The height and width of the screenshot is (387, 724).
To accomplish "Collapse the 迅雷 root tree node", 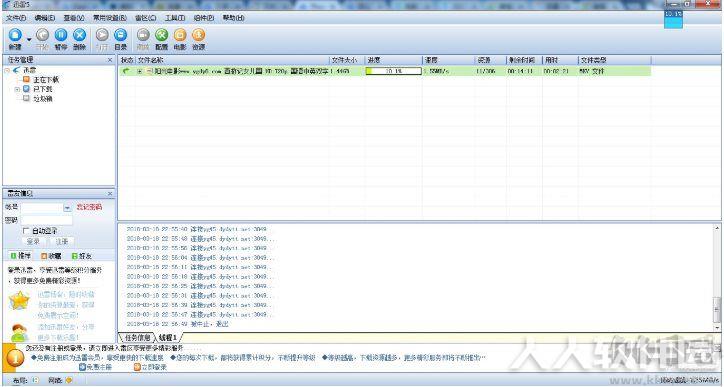I will 7,70.
